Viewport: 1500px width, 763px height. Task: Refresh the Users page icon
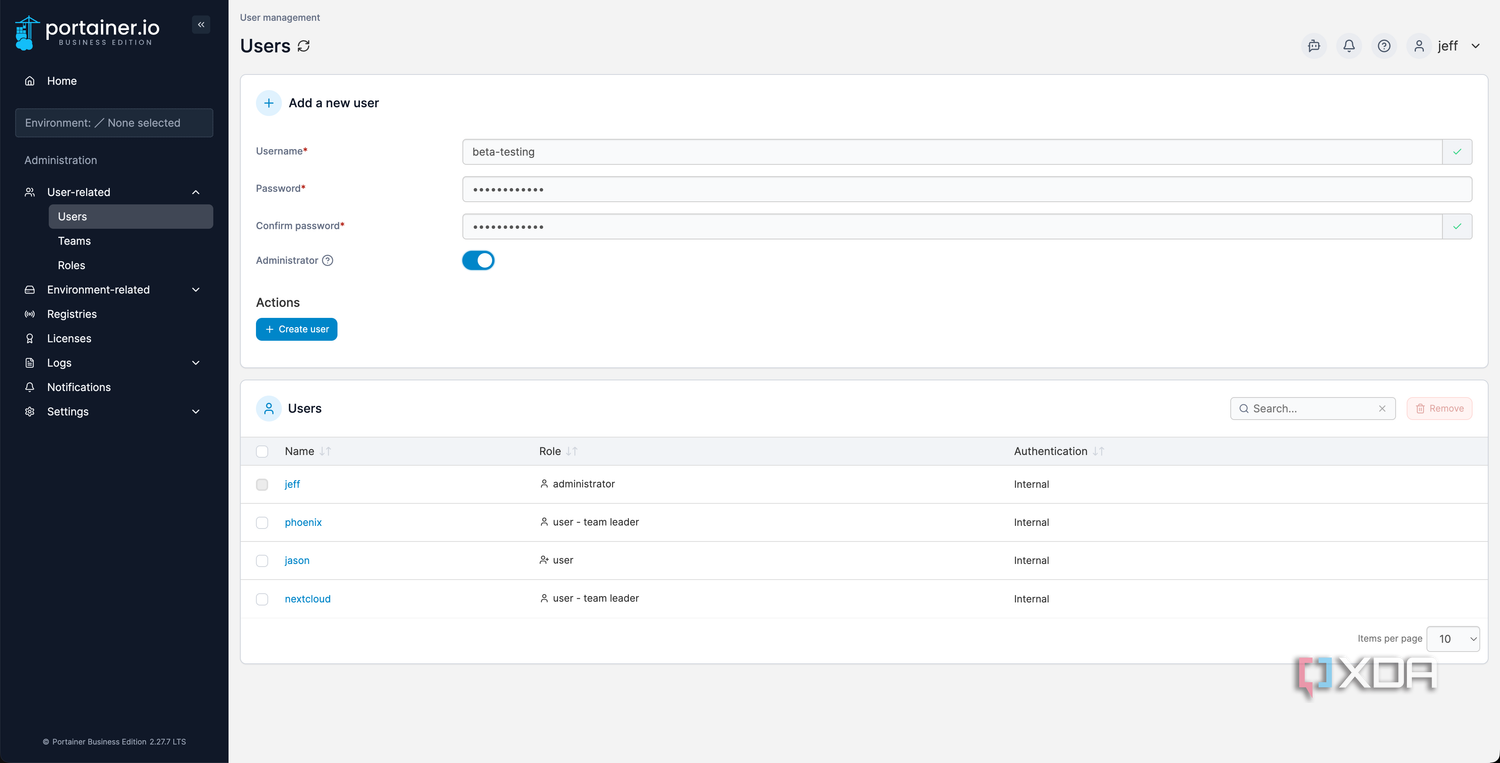[x=304, y=46]
